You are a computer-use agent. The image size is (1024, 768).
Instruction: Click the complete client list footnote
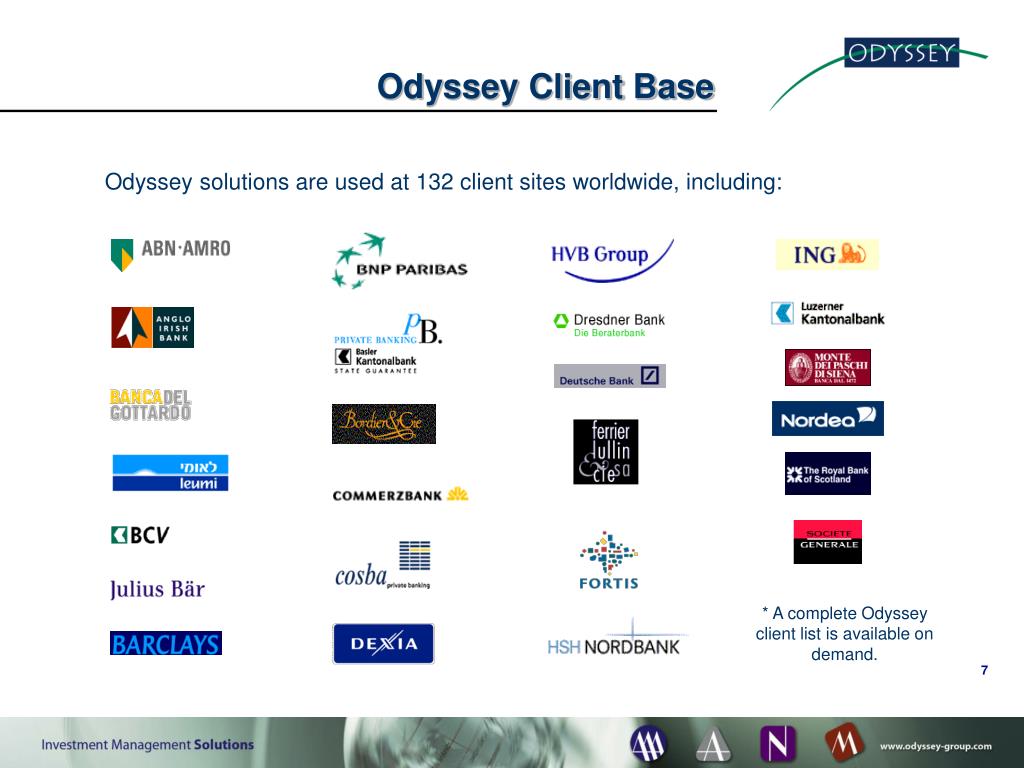pyautogui.click(x=844, y=633)
